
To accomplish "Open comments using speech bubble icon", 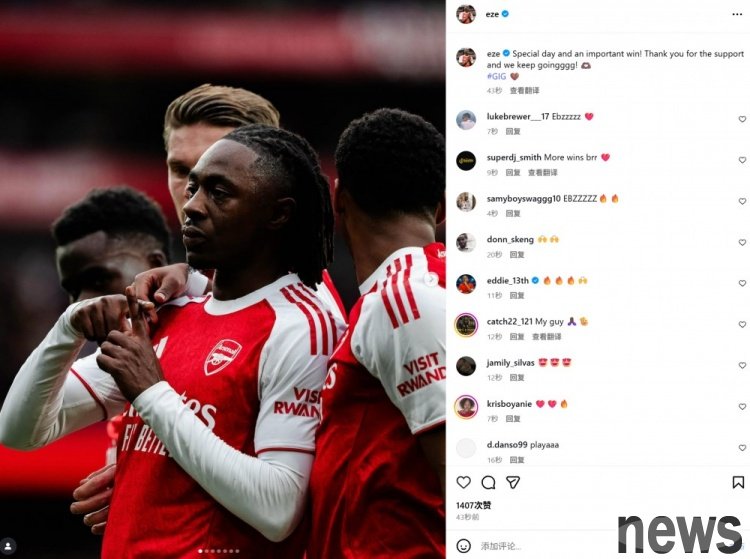I will [488, 482].
